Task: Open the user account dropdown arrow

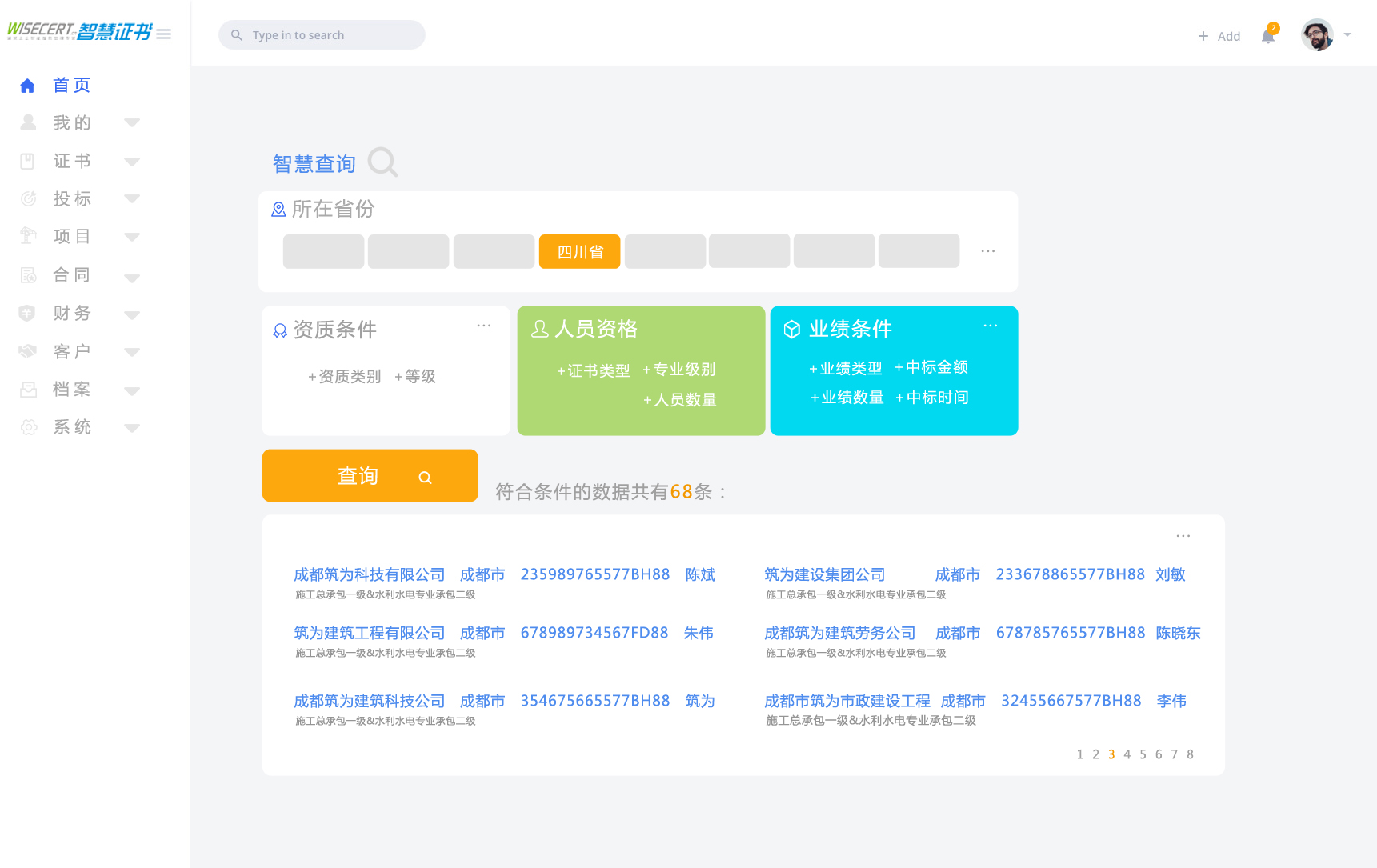Action: (x=1347, y=35)
